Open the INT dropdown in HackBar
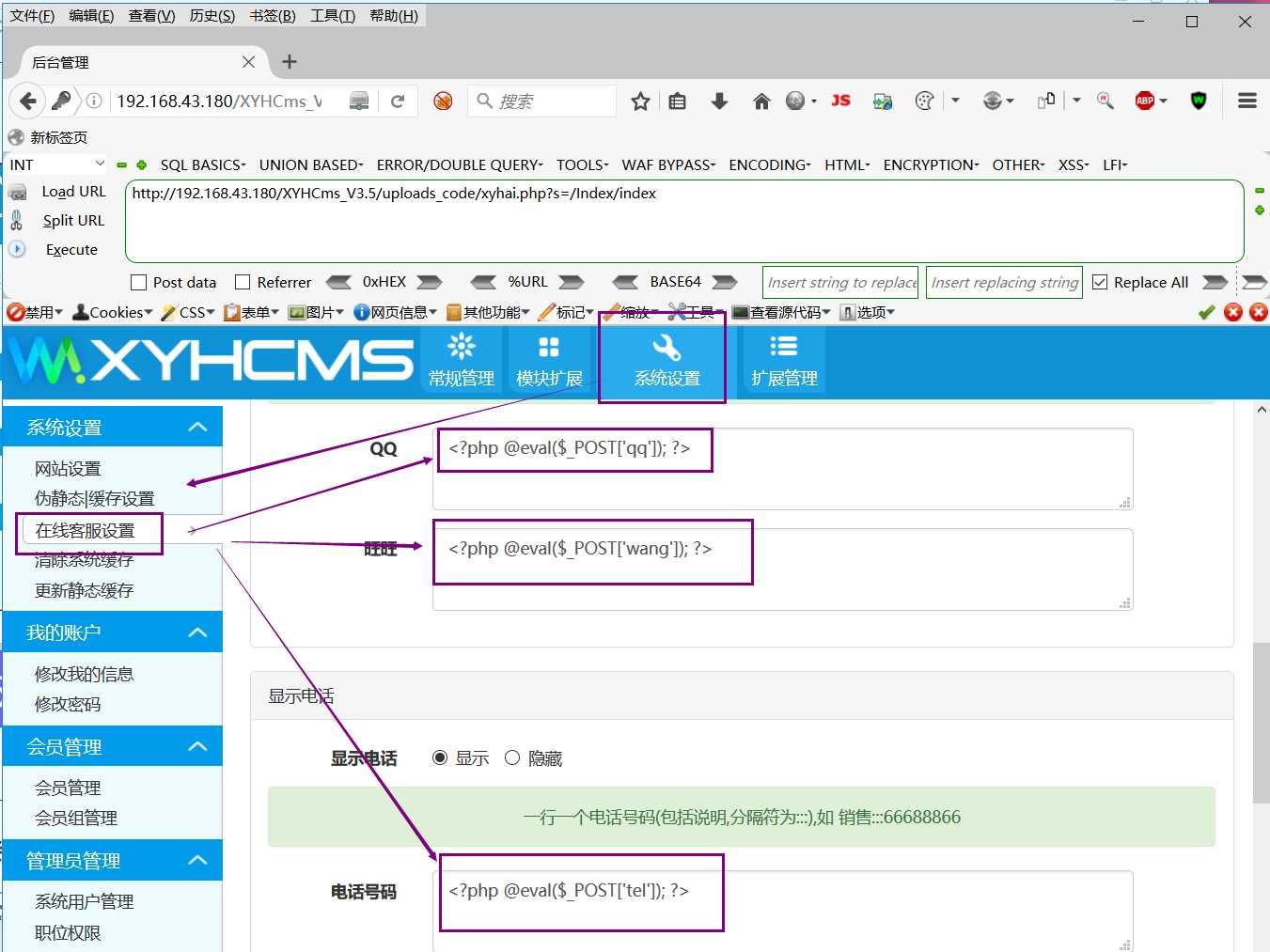Image resolution: width=1270 pixels, height=952 pixels. pyautogui.click(x=56, y=164)
